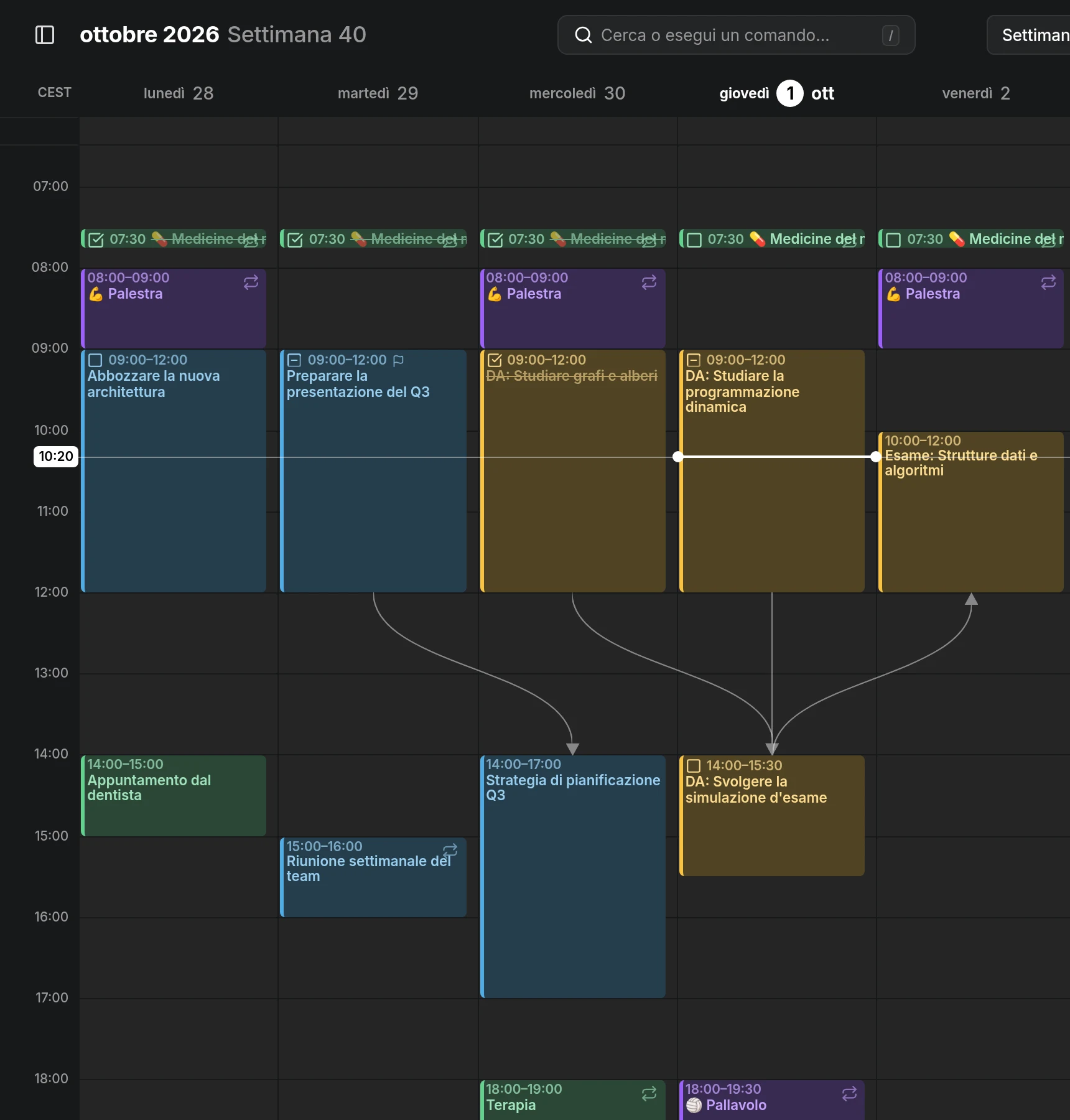Screen dimensions: 1070x1120
Task: Click repeat icon on Friday's Palestra
Action: [x=1048, y=282]
